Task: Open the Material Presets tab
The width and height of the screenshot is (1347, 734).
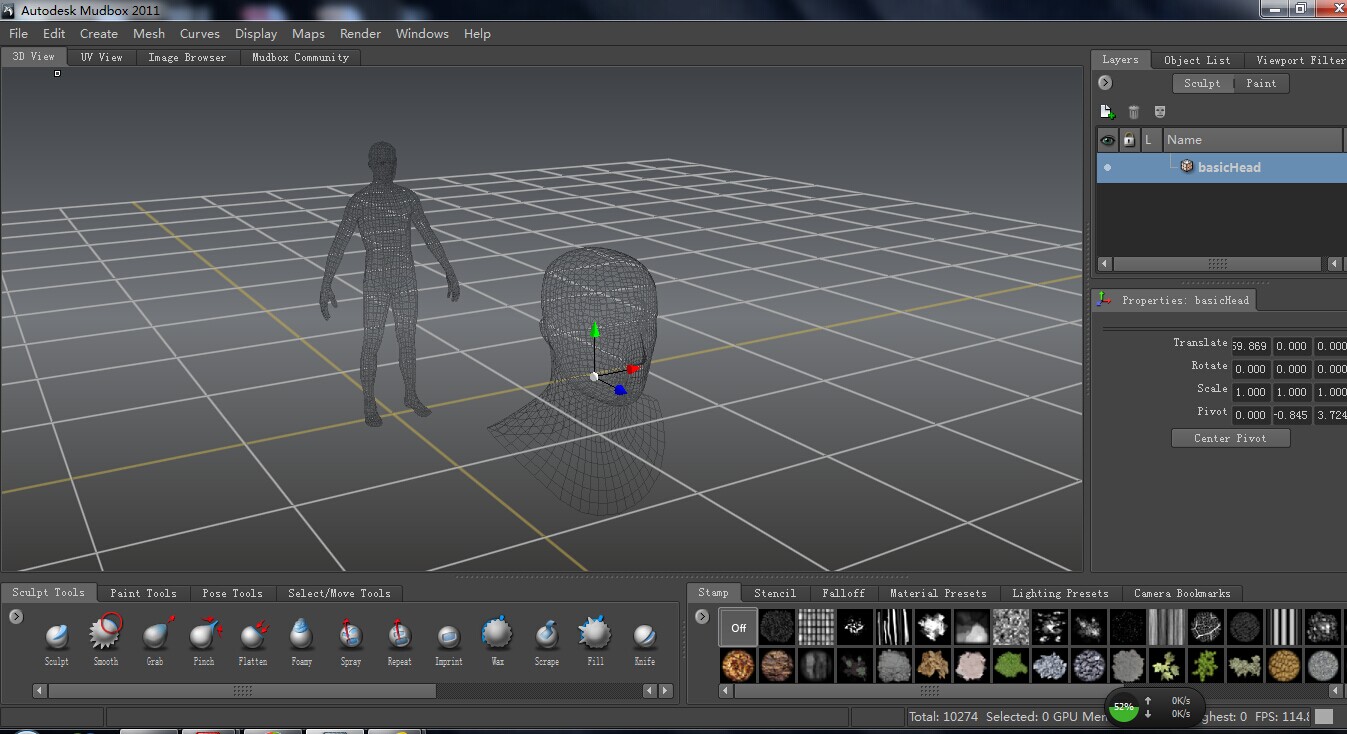Action: (x=938, y=593)
